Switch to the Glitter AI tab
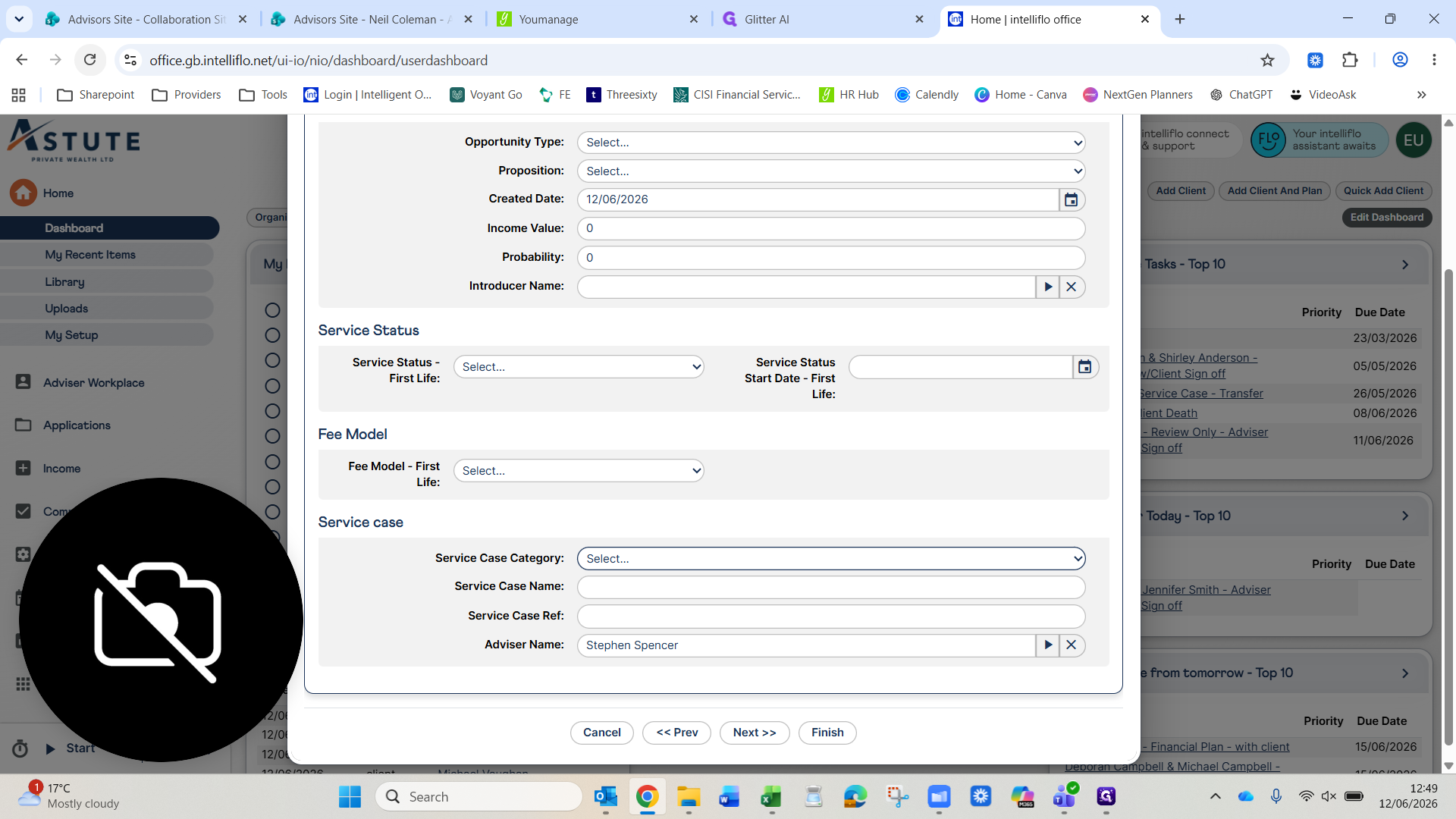This screenshot has width=1456, height=819. [824, 19]
